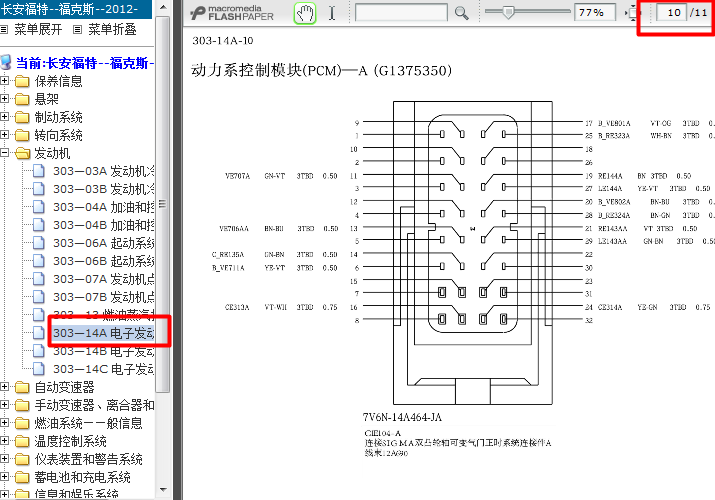This screenshot has width=715, height=500.
Task: Click the tree panel scroll-up arrow
Action: click(163, 7)
